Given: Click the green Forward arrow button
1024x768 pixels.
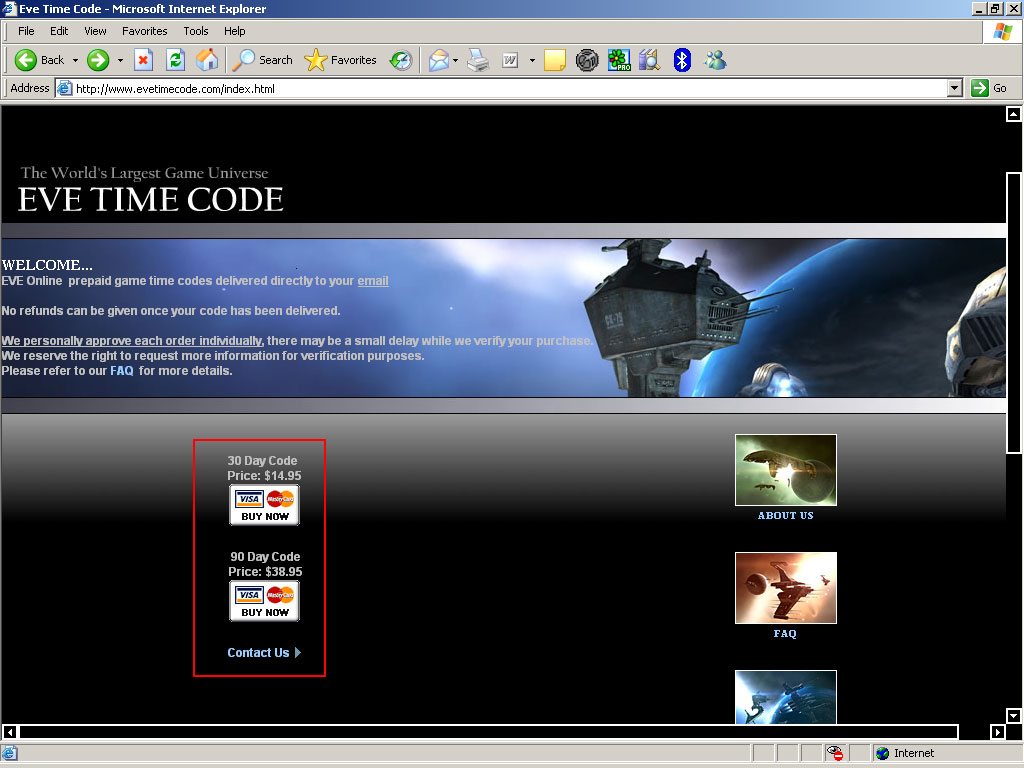Looking at the screenshot, I should click(x=98, y=60).
